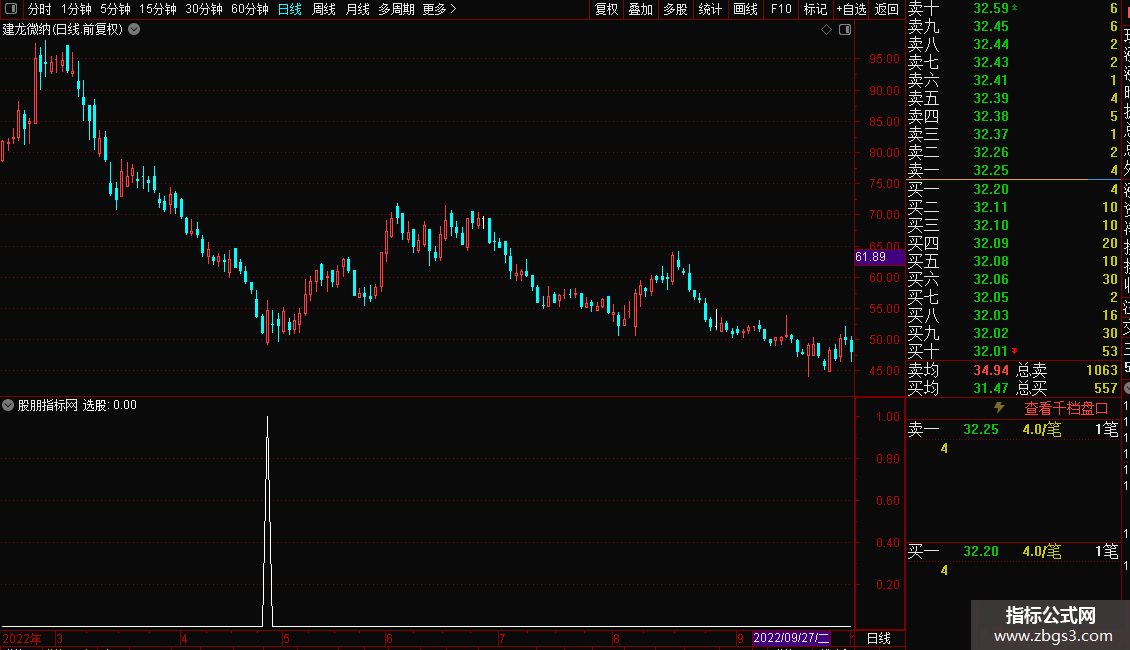Select the 日线 daily chart tab

click(x=290, y=9)
